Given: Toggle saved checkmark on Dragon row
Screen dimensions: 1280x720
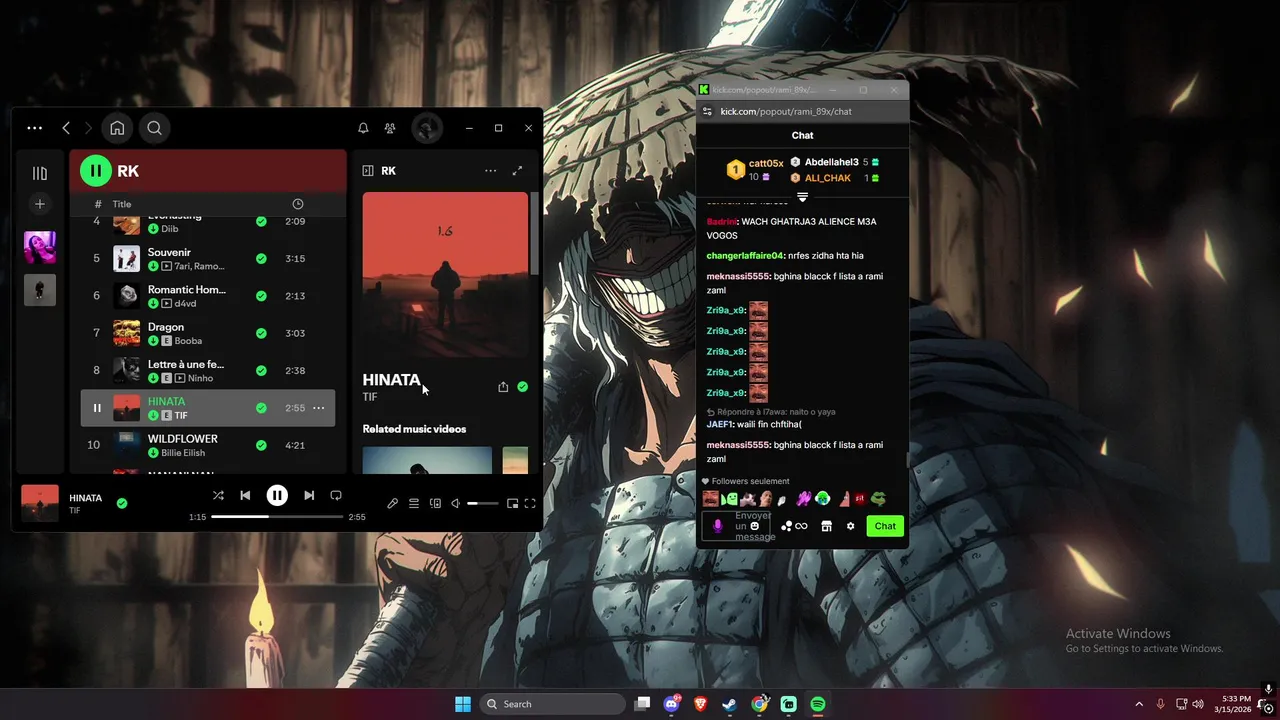Looking at the screenshot, I should pyautogui.click(x=261, y=333).
